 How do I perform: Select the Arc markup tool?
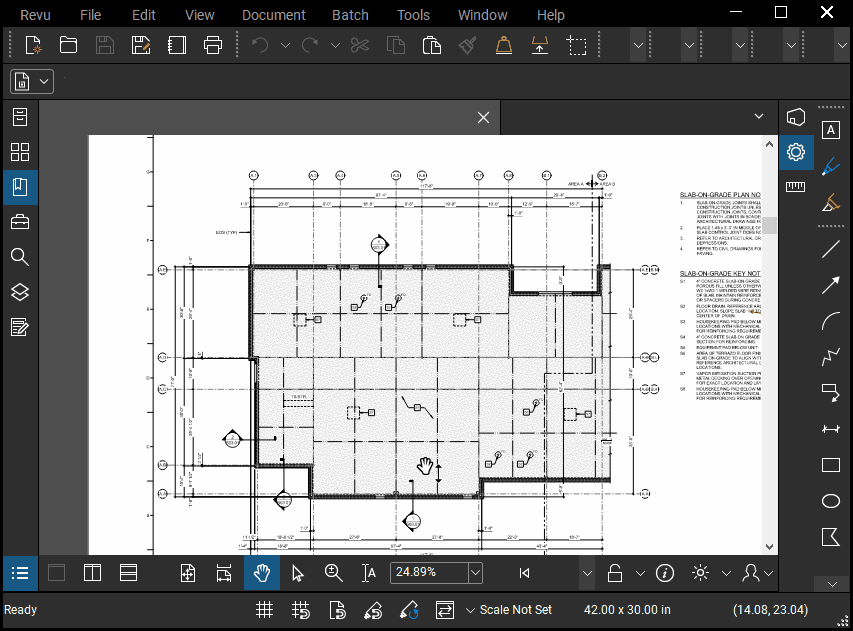point(831,321)
